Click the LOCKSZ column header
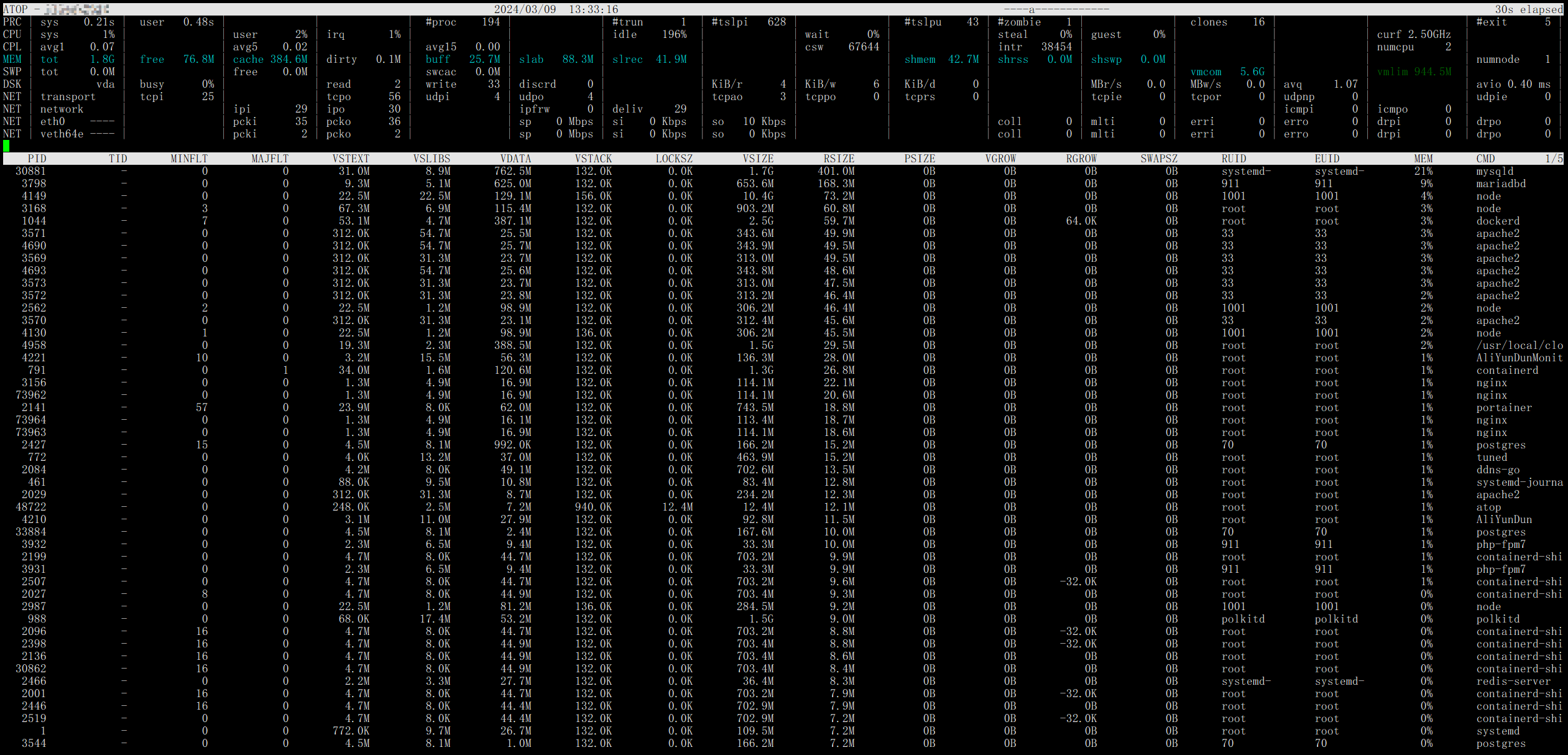This screenshot has height=755, width=1568. pos(674,159)
